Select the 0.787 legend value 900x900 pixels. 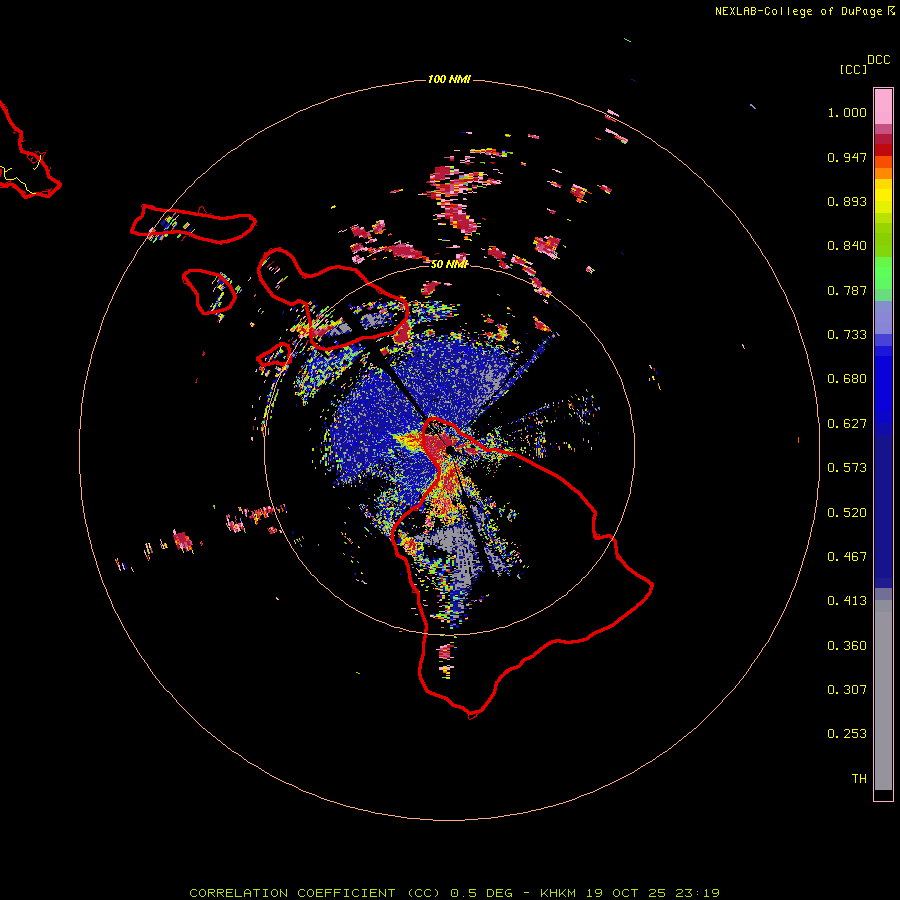tap(847, 290)
